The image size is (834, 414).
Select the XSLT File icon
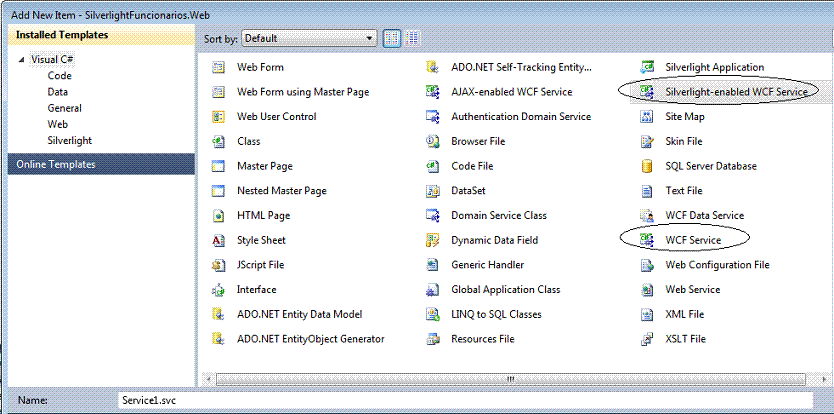click(x=647, y=339)
